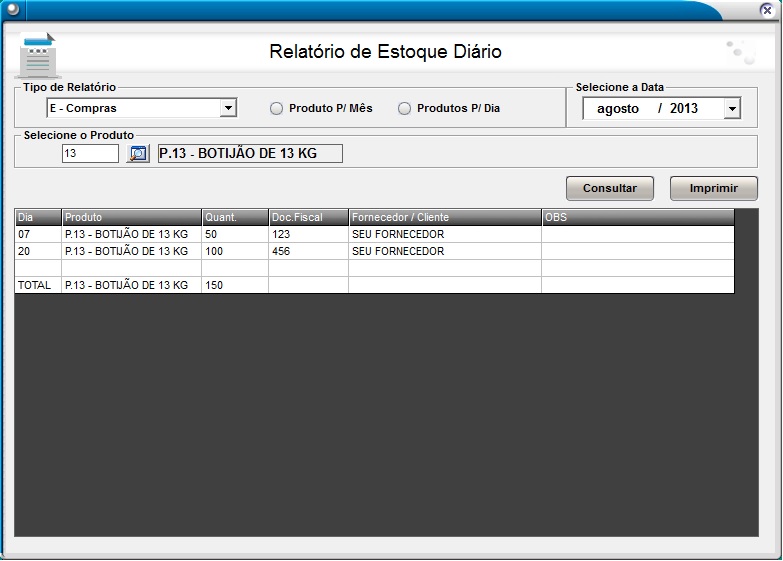
Task: Select the Produtos P/ Dia radio button
Action: (404, 108)
